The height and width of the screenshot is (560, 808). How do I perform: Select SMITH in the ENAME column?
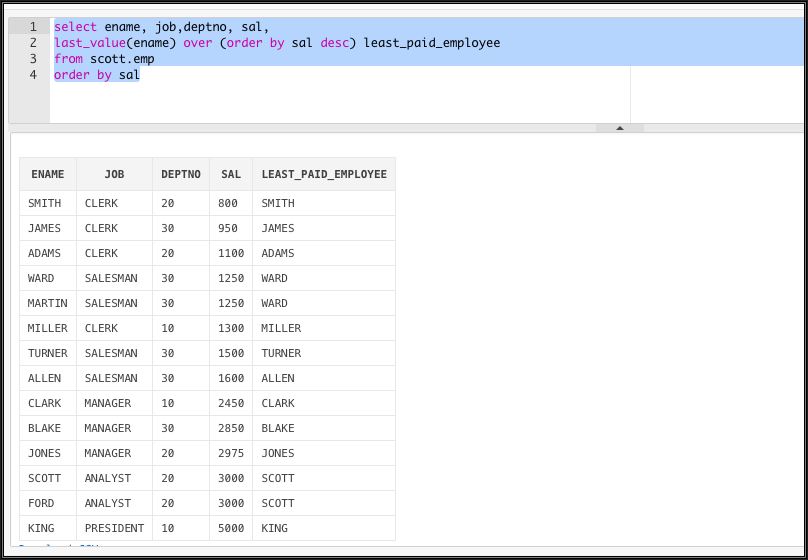coord(44,203)
